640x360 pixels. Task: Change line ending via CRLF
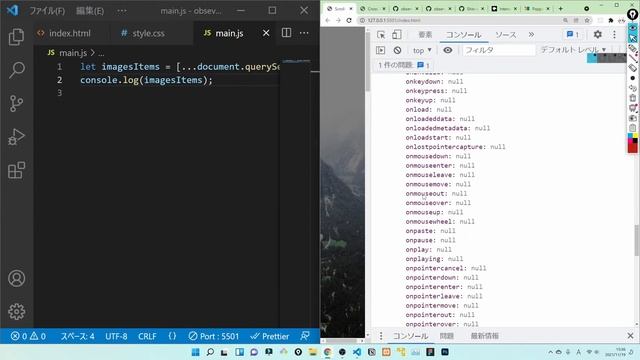(x=147, y=336)
